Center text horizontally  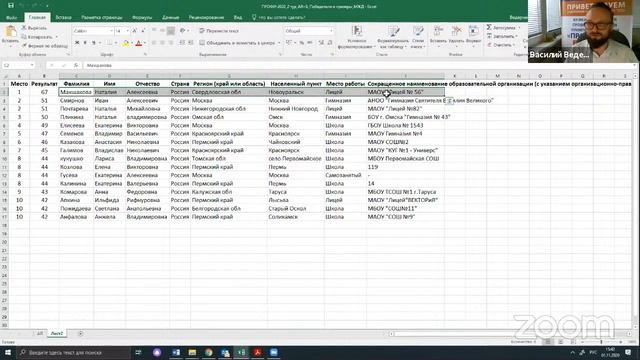(x=162, y=43)
